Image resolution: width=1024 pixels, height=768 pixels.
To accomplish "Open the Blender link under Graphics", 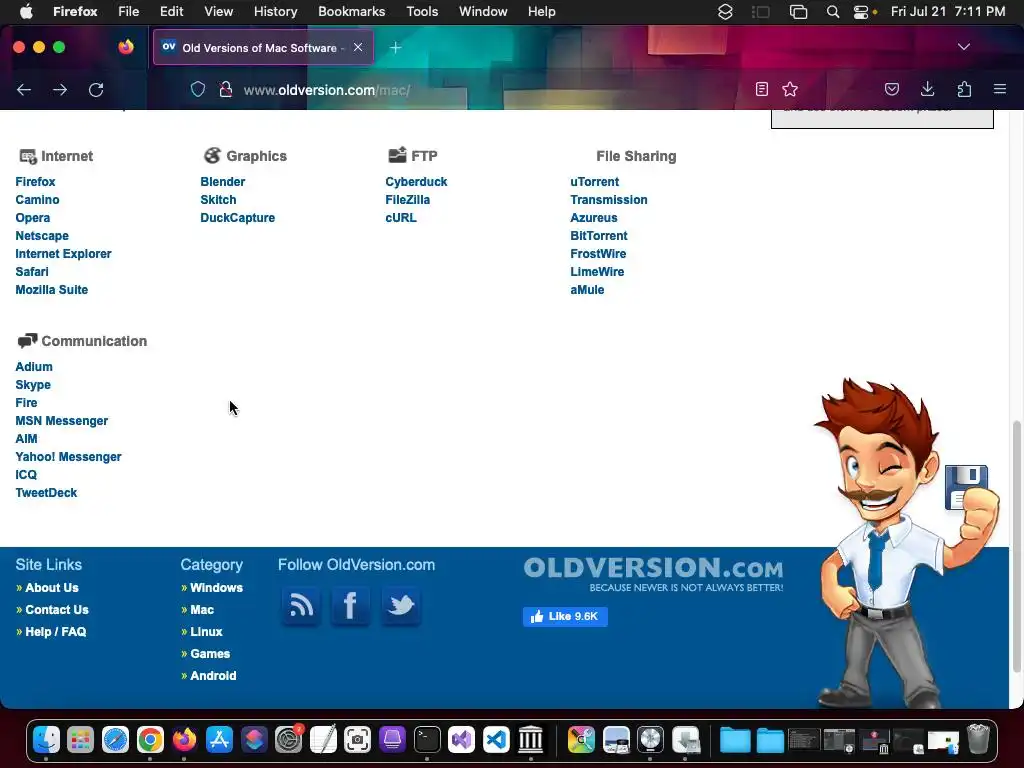I will (x=223, y=182).
